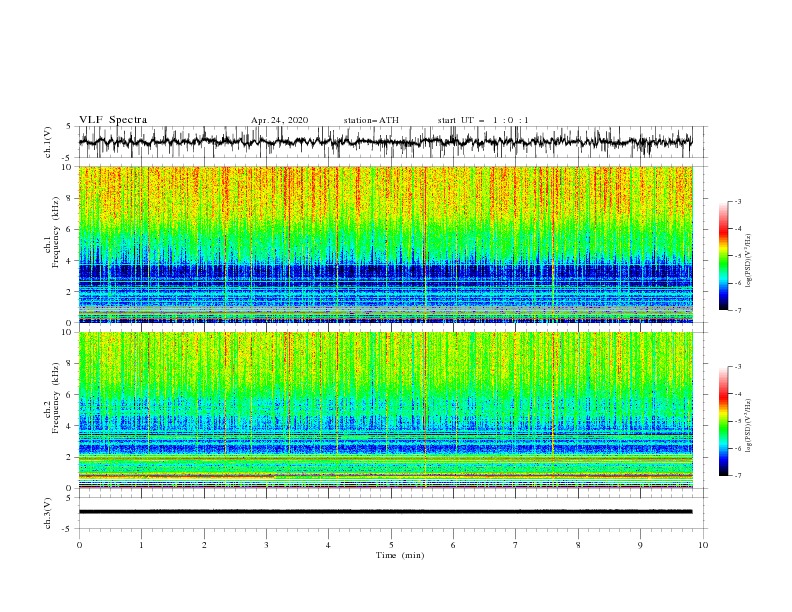Click the 'VLF Spectra' title text

pos(113,120)
